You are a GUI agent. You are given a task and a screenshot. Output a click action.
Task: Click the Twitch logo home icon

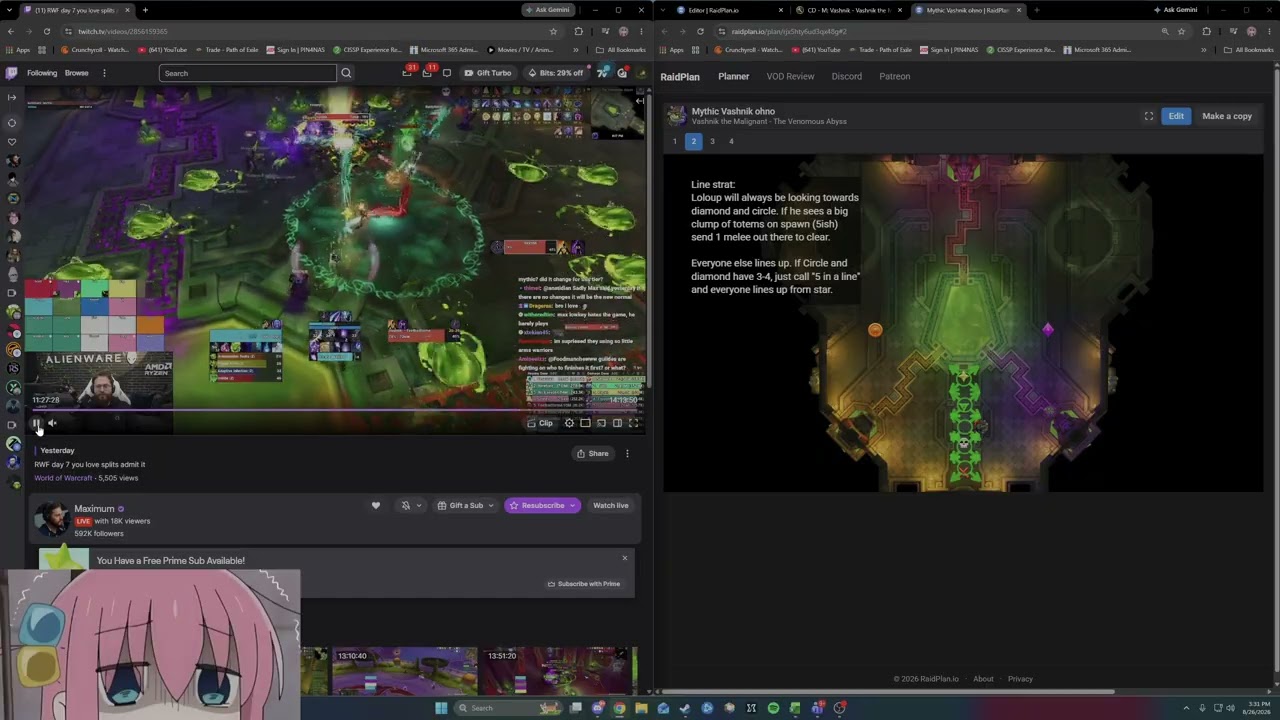pos(12,73)
